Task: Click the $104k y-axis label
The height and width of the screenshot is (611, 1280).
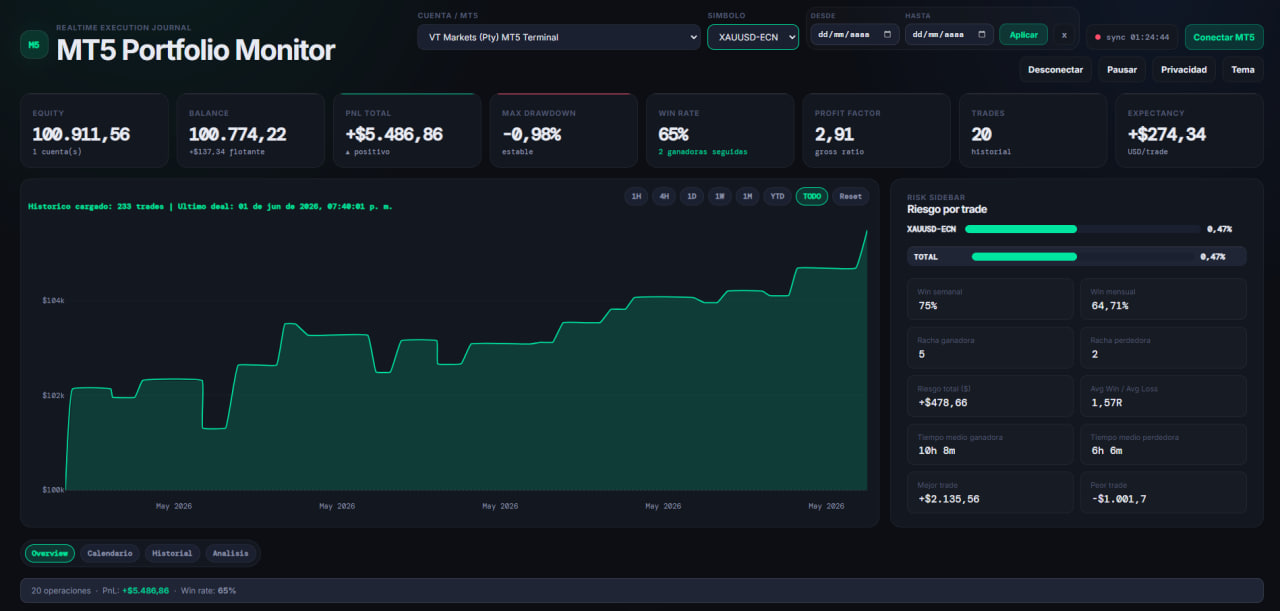Action: pyautogui.click(x=53, y=300)
